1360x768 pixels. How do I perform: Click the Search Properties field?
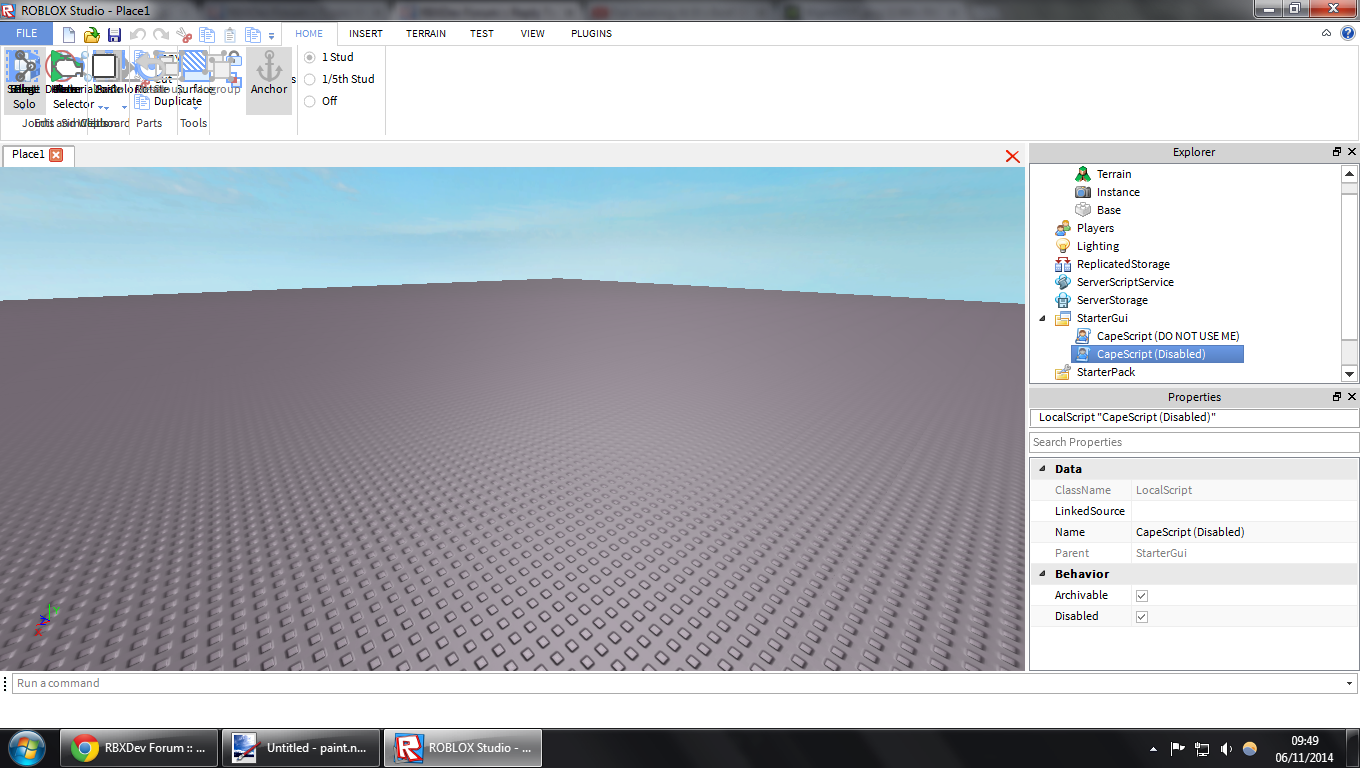tap(1194, 442)
